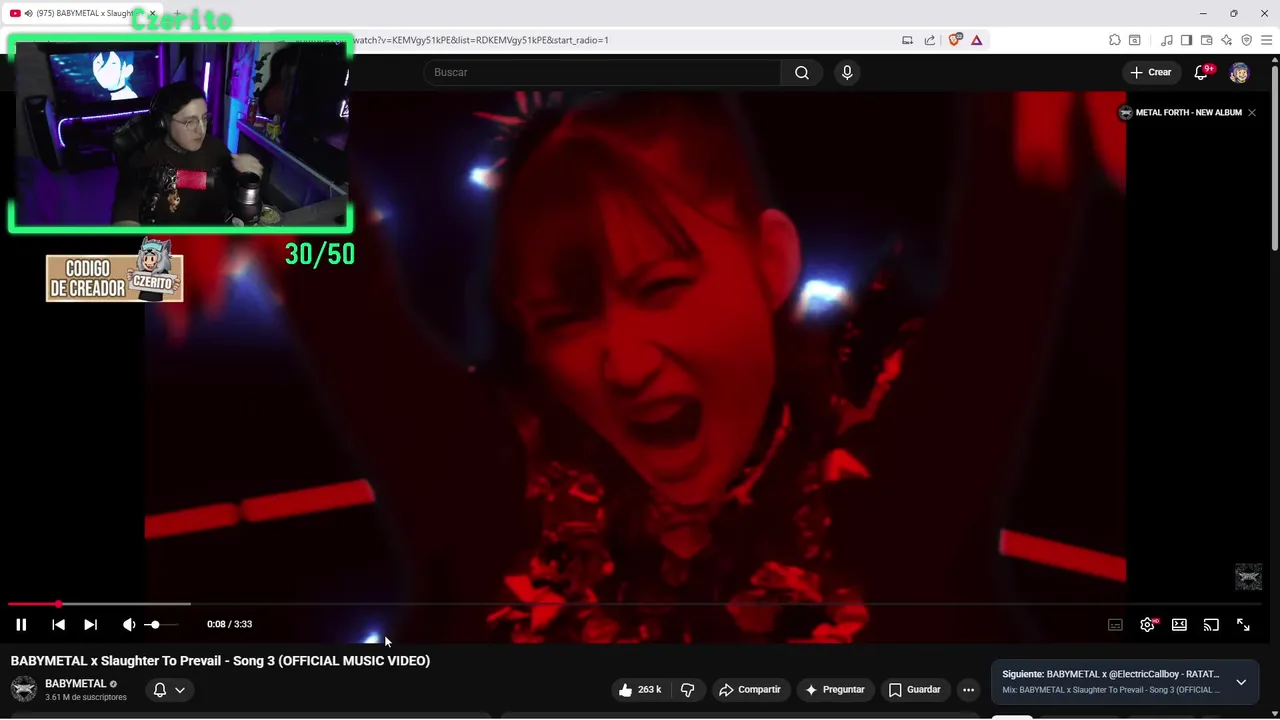This screenshot has height=720, width=1280.
Task: Mute the video with speaker icon
Action: tap(129, 624)
